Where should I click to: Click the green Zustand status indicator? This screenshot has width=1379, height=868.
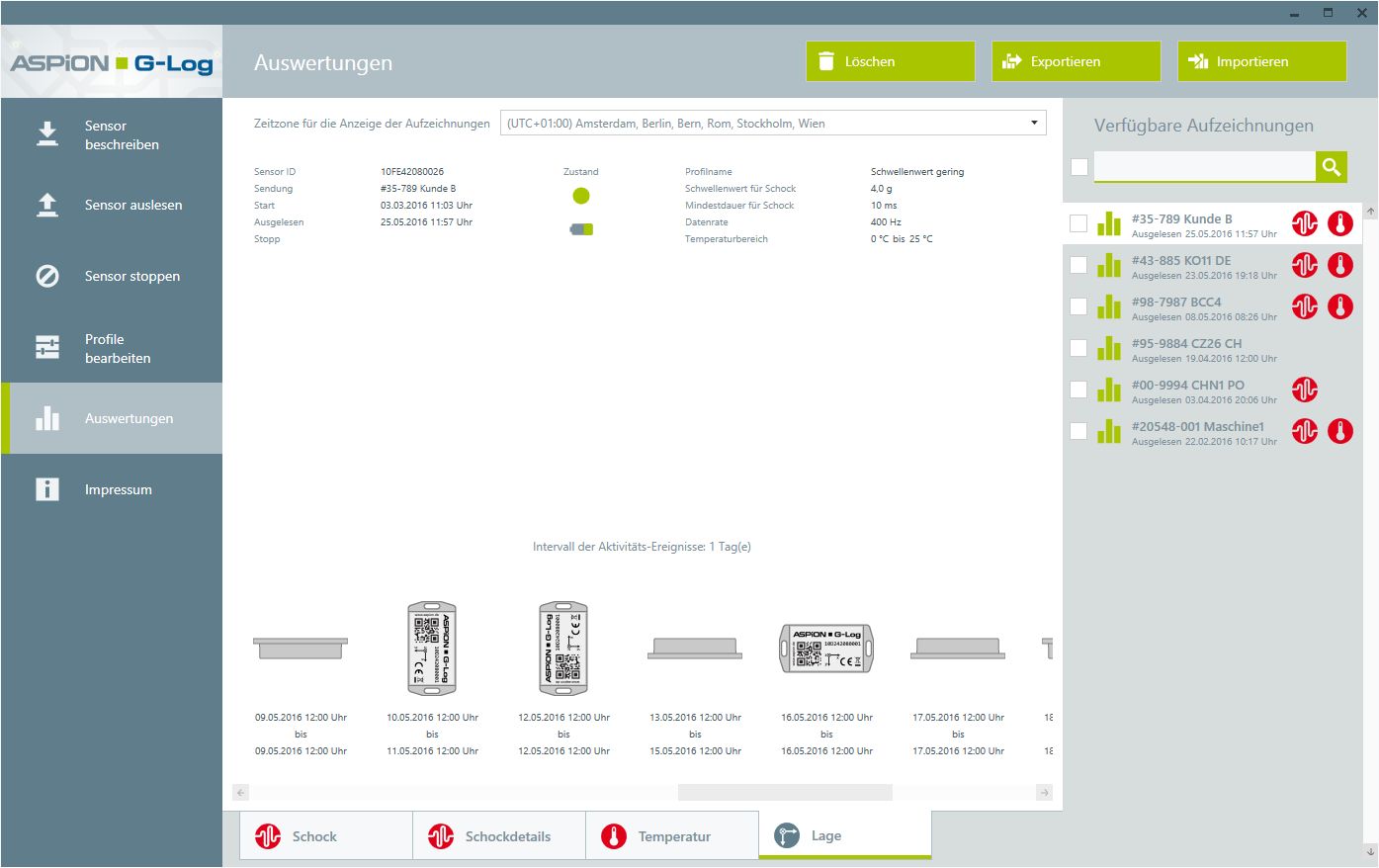click(x=581, y=196)
